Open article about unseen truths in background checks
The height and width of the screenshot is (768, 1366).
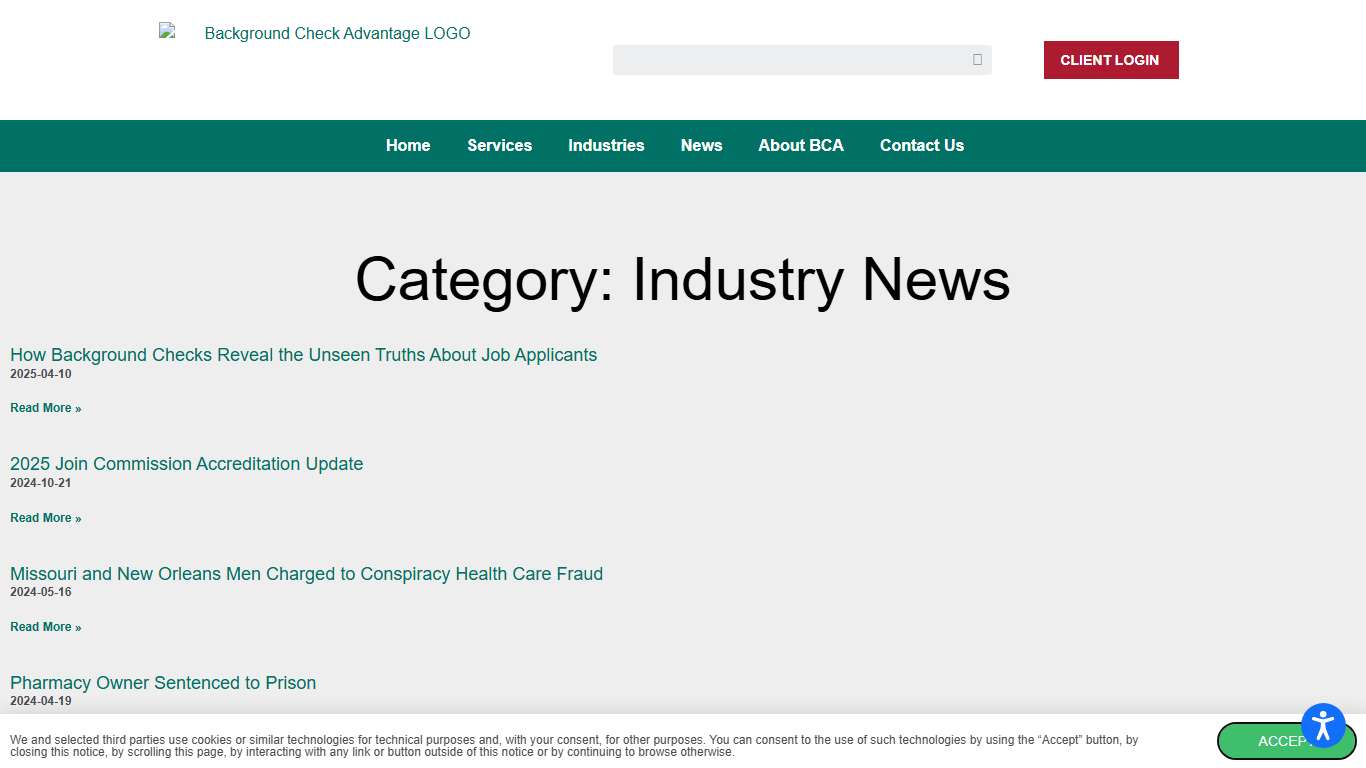303,355
